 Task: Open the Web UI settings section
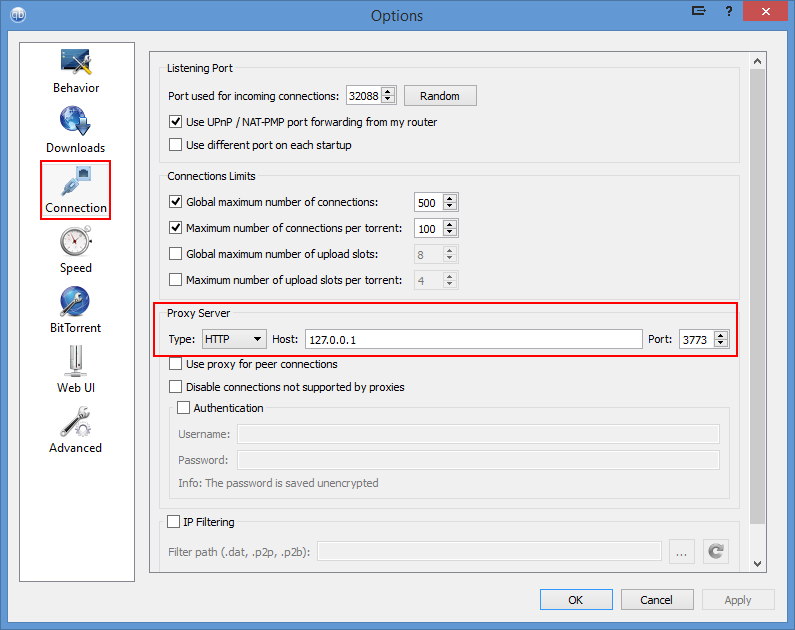click(76, 370)
